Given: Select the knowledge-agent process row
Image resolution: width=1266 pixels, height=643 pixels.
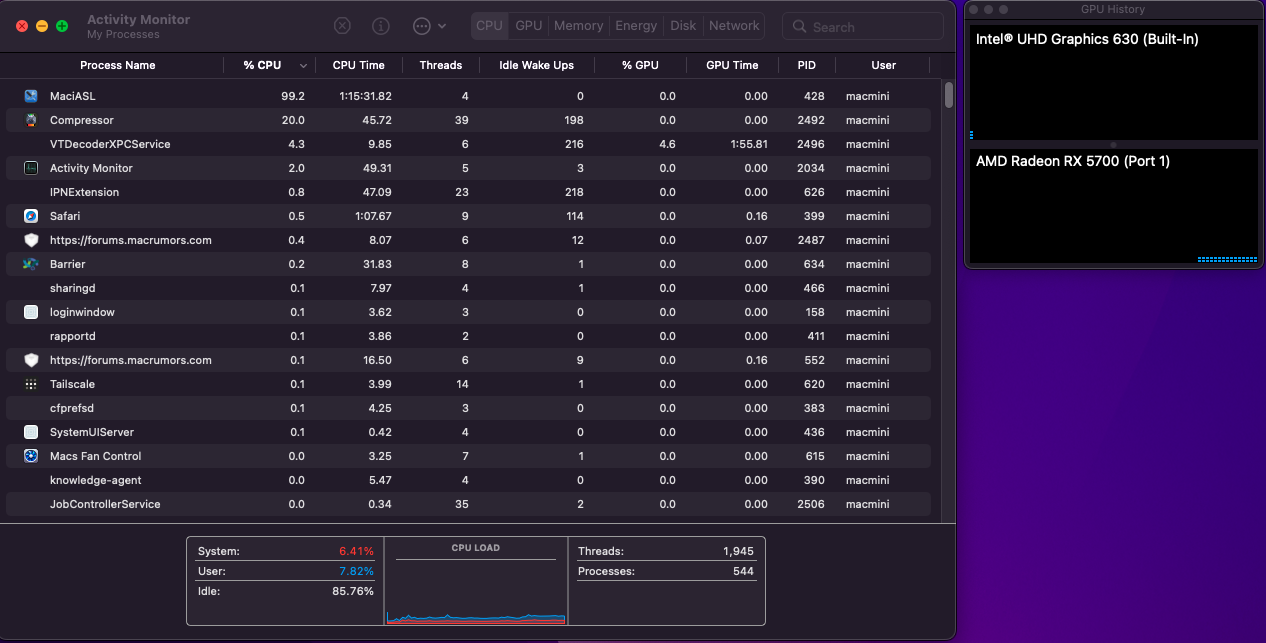Looking at the screenshot, I should click(470, 480).
